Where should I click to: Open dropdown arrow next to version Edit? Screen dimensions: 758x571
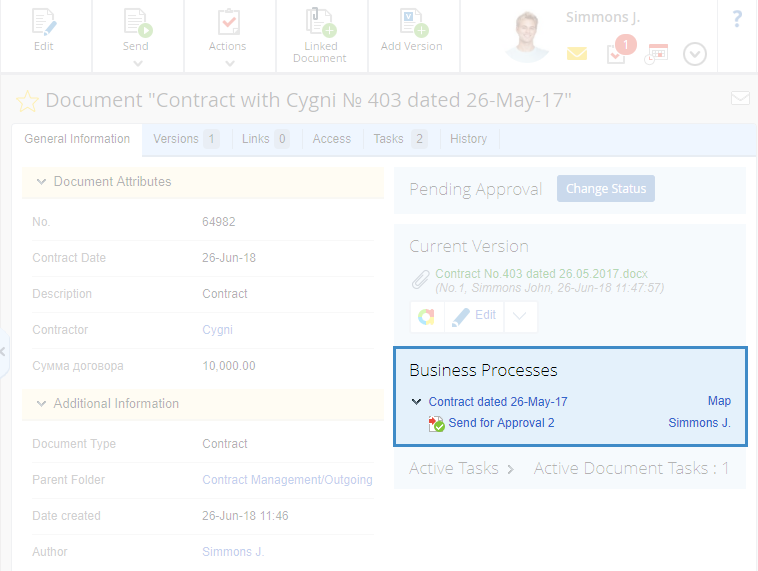[x=520, y=316]
